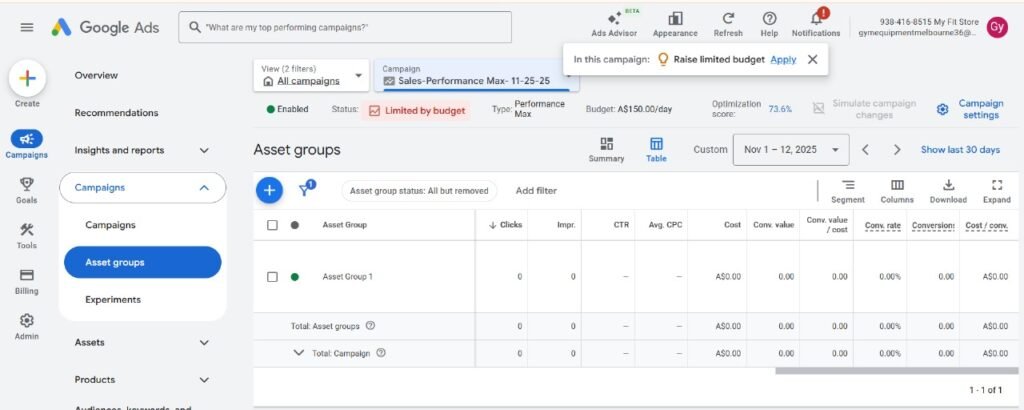Open the Overview page
The image size is (1024, 410).
(96, 75)
